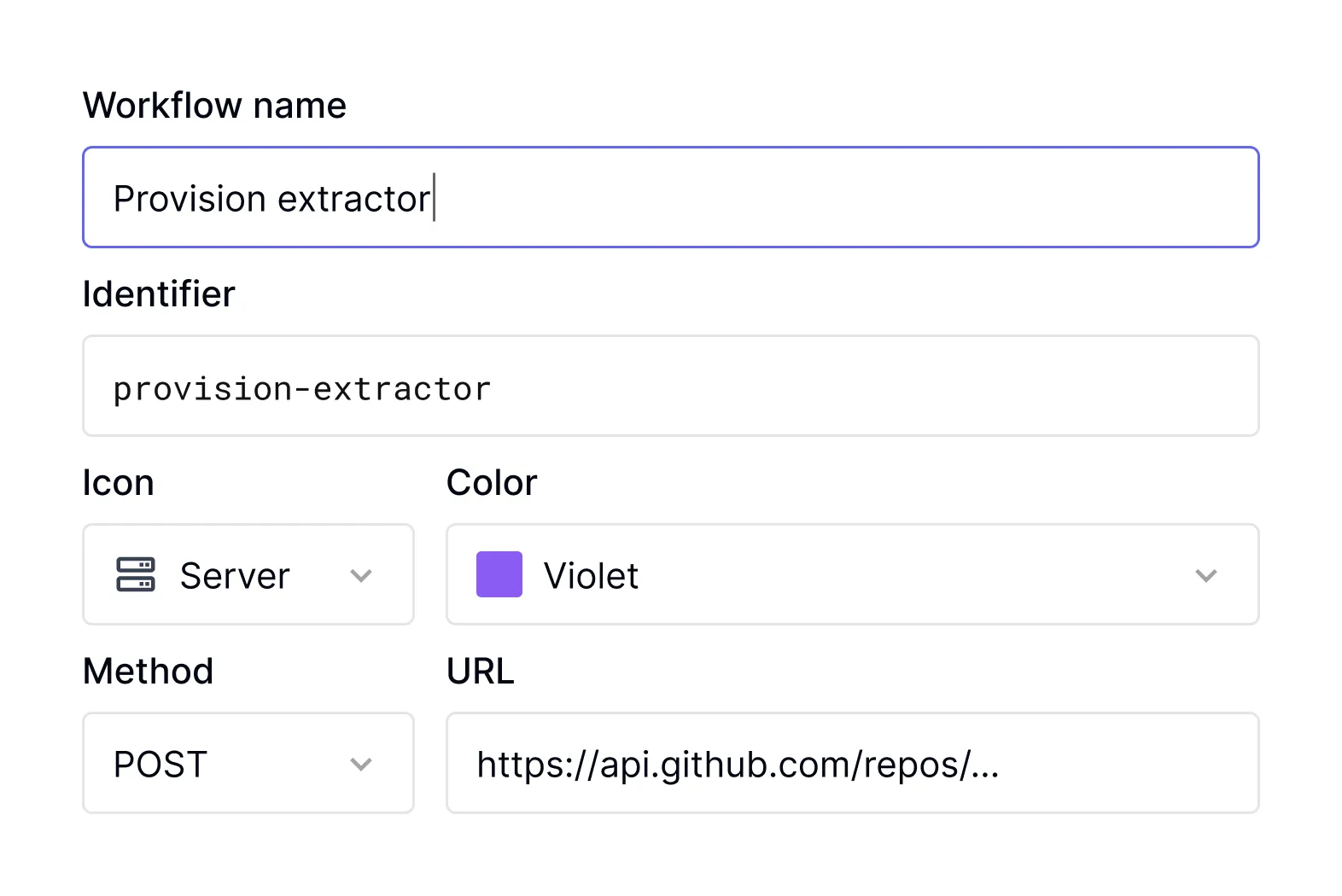The image size is (1342, 896).
Task: Place cursor in 'Provision extractor' text
Action: [271, 199]
